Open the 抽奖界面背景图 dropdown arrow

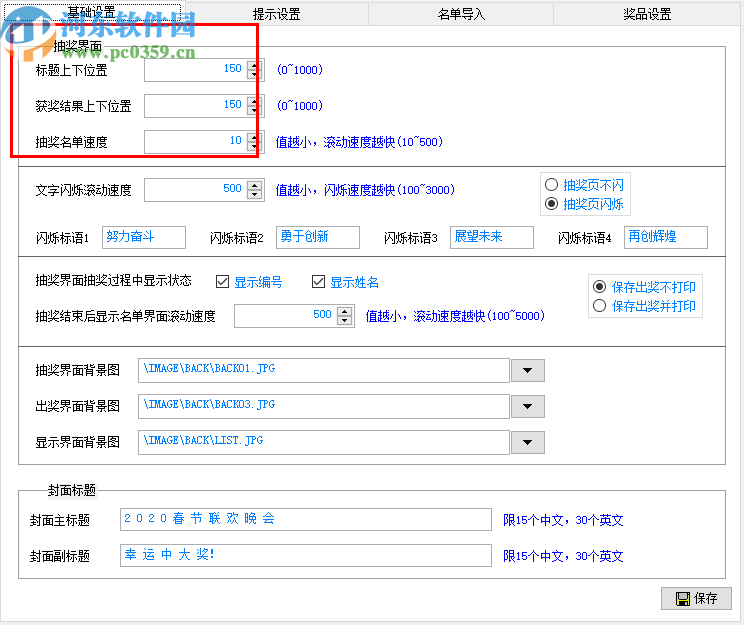(x=527, y=370)
